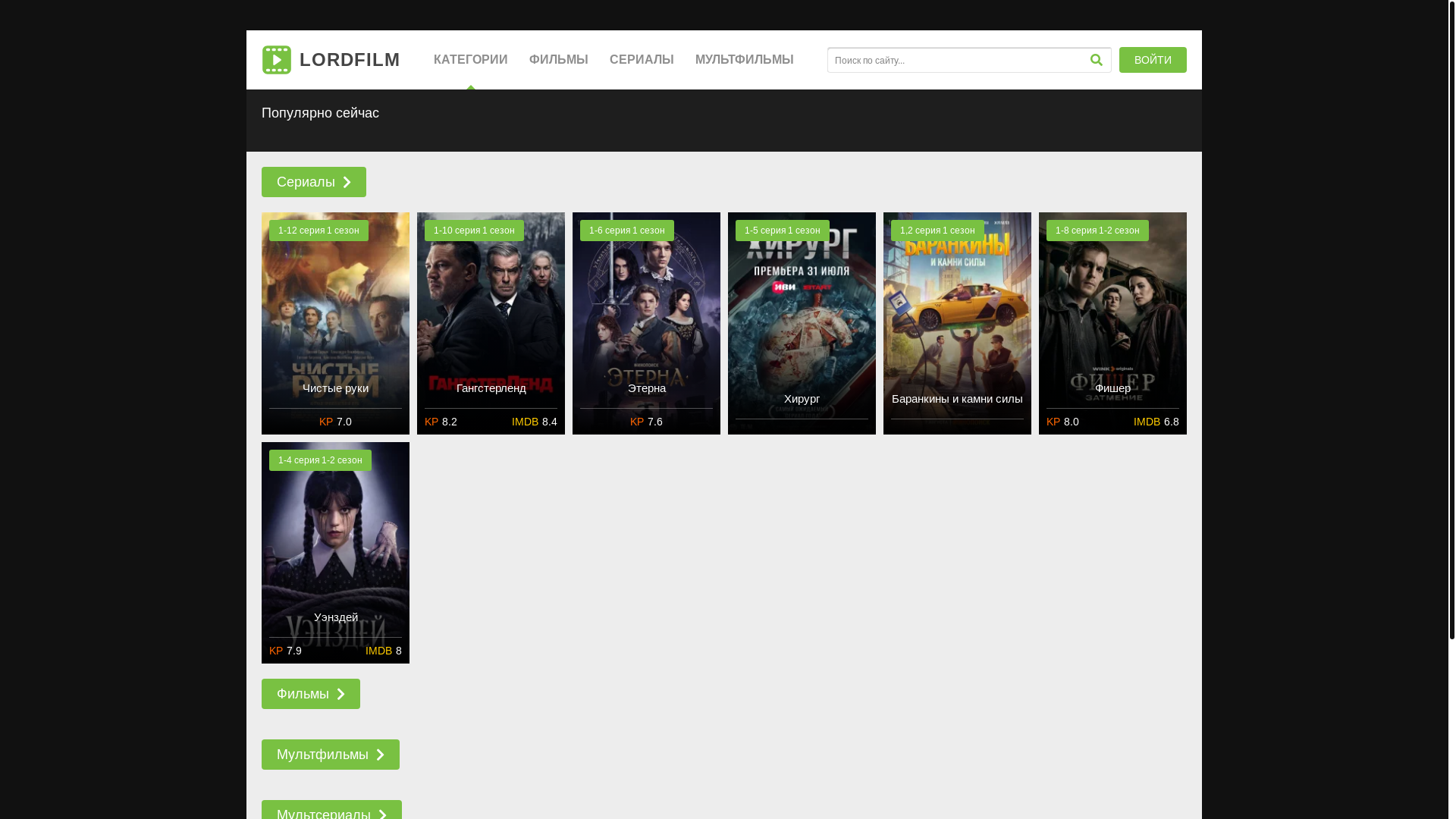The width and height of the screenshot is (1456, 819).
Task: Open the Мультфильмы navigation tab
Action: (745, 60)
